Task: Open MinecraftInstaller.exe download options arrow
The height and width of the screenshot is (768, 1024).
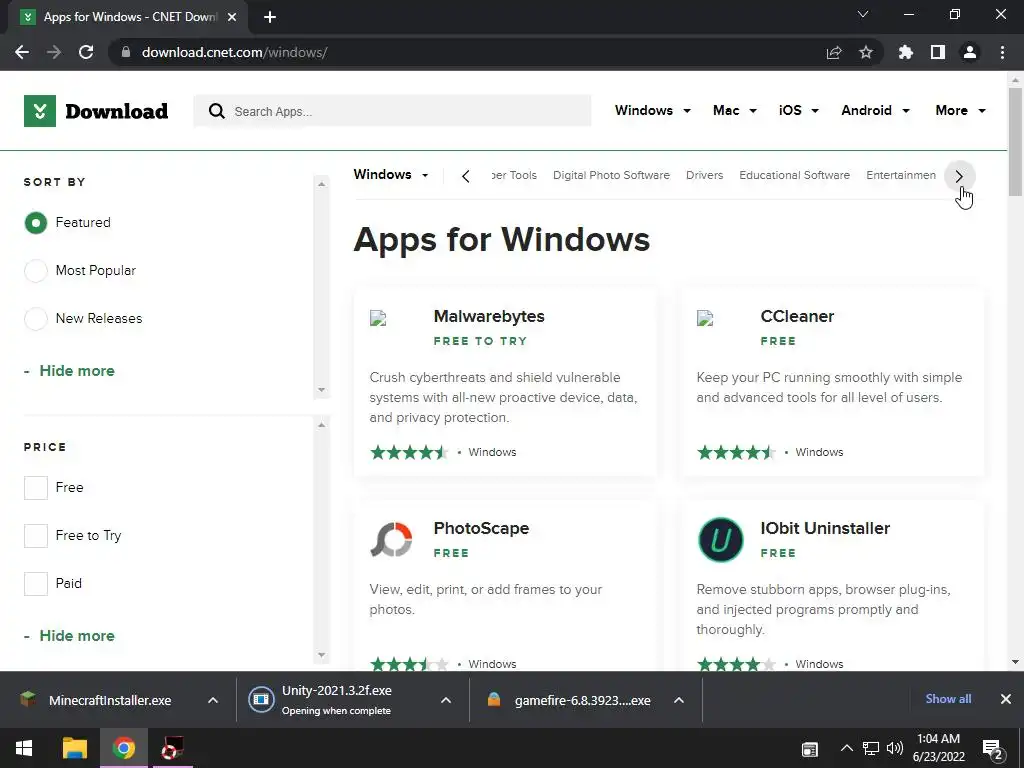Action: [x=213, y=700]
